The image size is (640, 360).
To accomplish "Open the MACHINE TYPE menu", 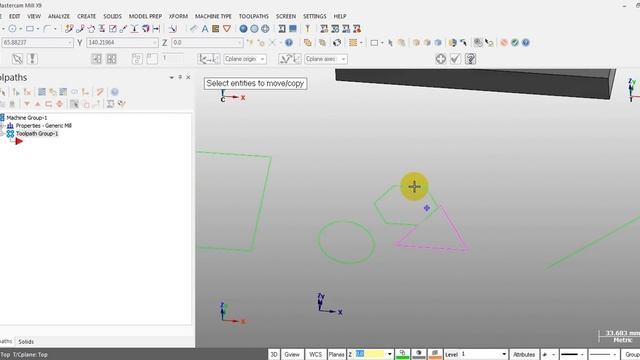I will pos(213,16).
